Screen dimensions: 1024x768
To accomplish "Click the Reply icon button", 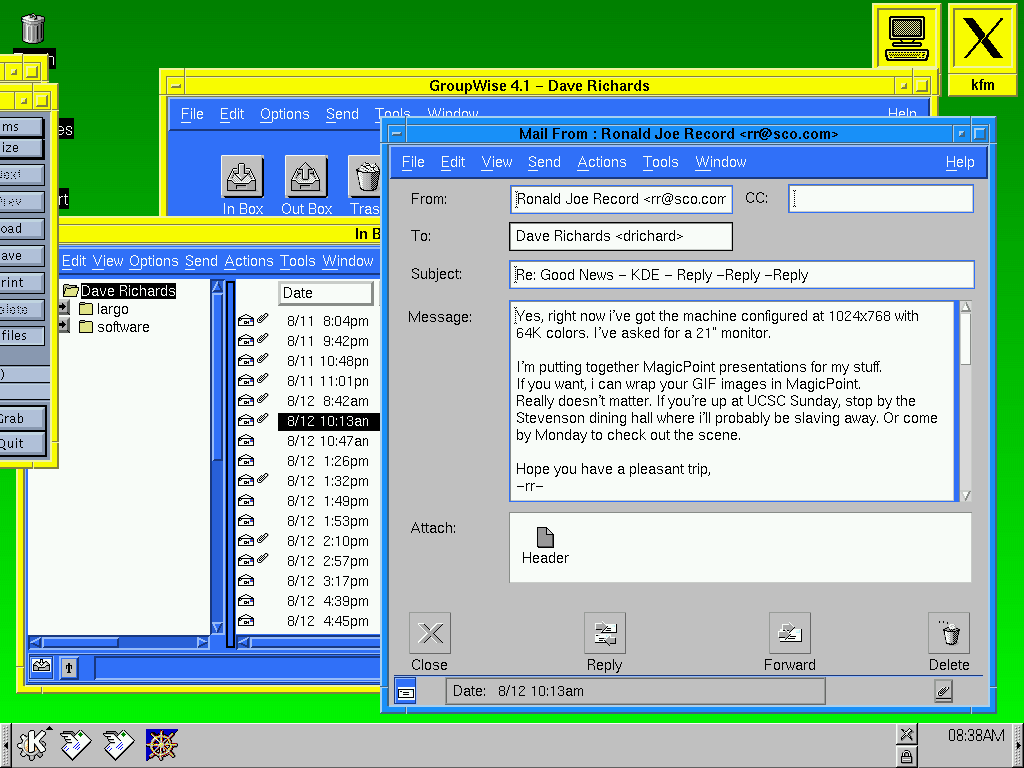I will click(x=604, y=633).
